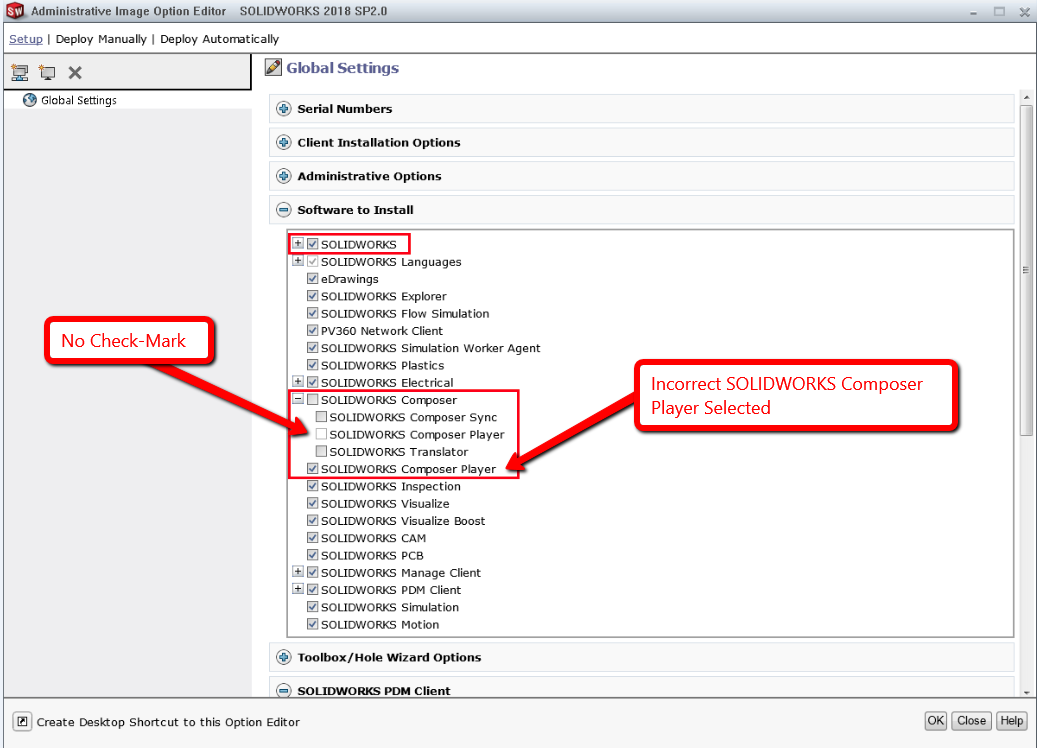Check SOLIDWORKS Composer Sync
The height and width of the screenshot is (748, 1037).
(321, 417)
